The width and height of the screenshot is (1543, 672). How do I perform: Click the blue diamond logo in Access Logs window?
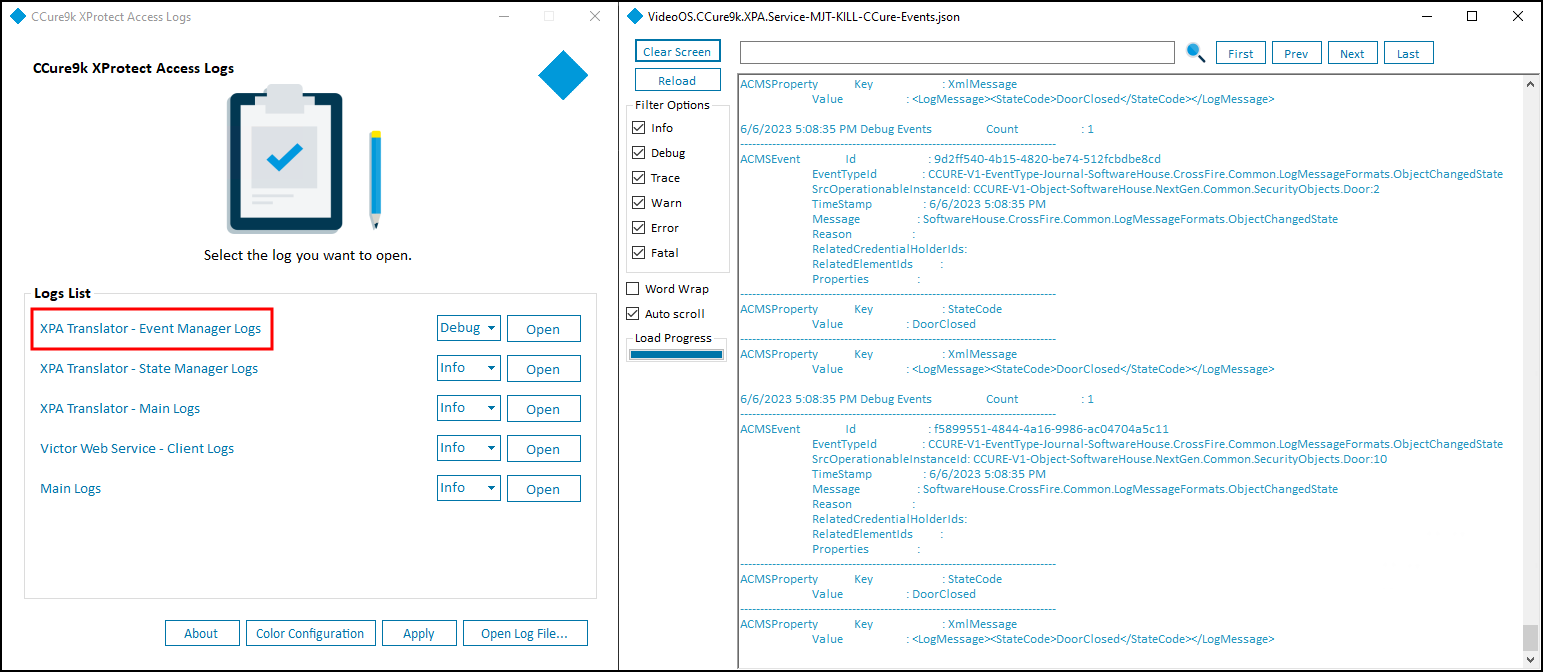click(563, 75)
